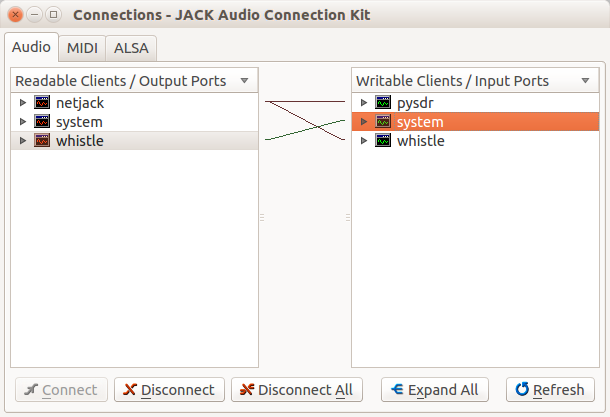Expand the netjack output client
Screen dimensions: 610x417
tap(23, 102)
